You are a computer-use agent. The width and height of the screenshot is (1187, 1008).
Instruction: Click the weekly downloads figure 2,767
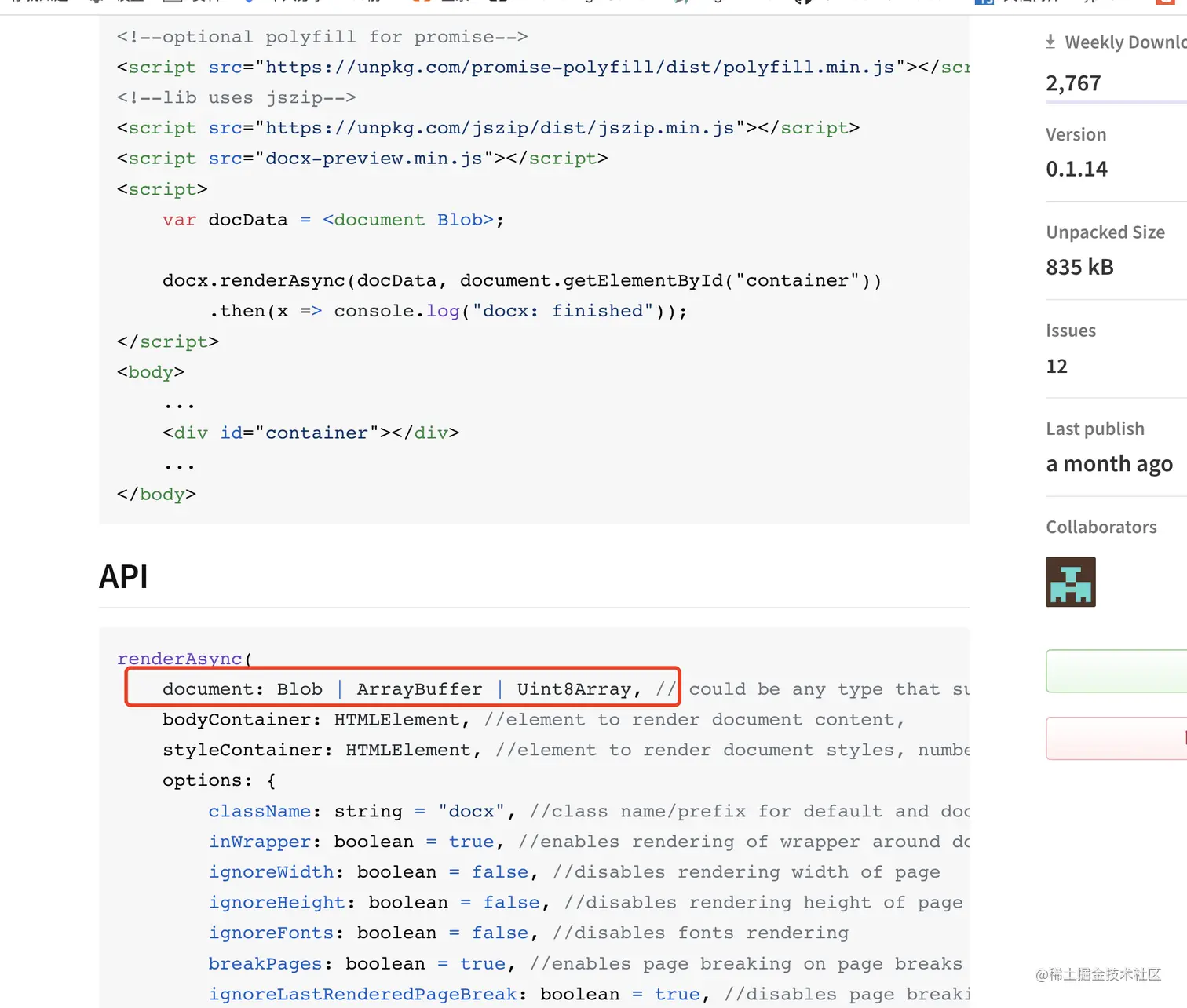click(x=1073, y=83)
